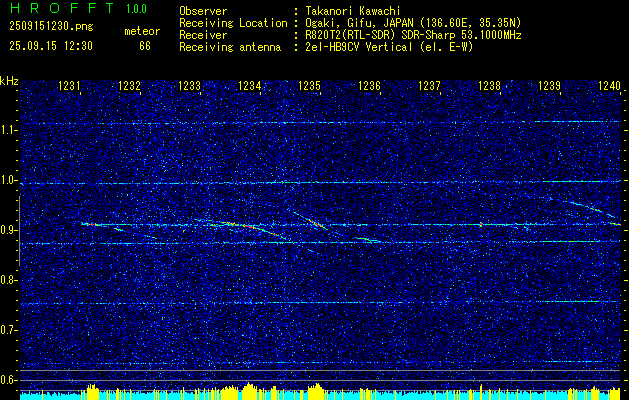Click time marker 1237
This screenshot has width=629, height=400.
point(429,85)
